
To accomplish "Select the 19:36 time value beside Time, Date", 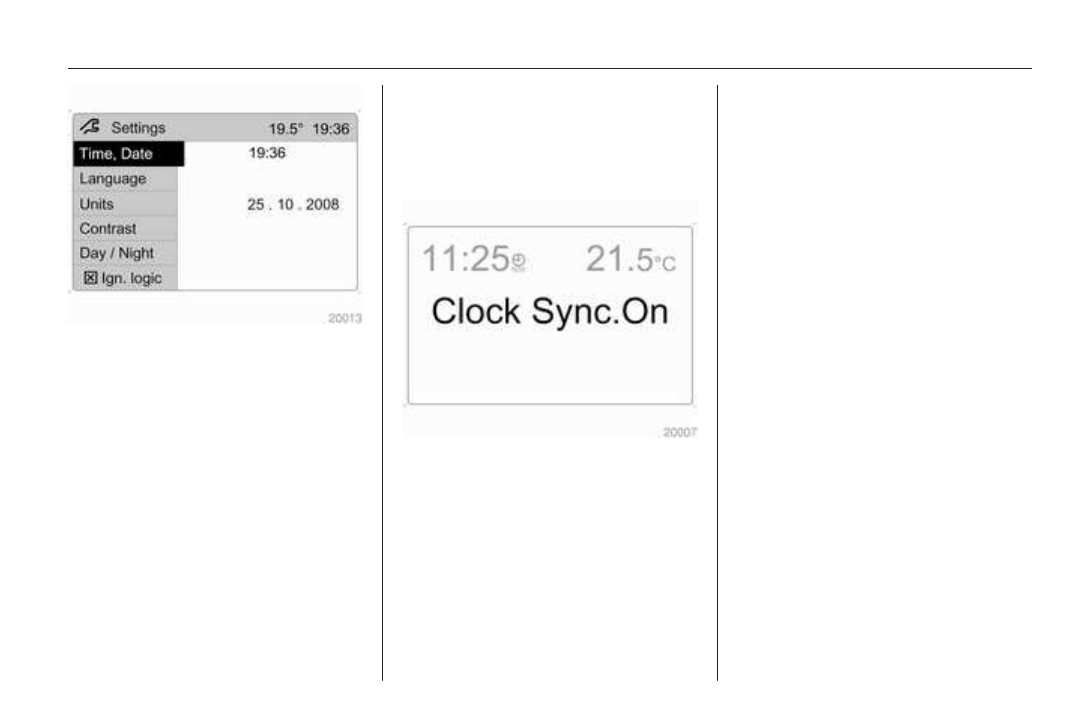I will (267, 154).
